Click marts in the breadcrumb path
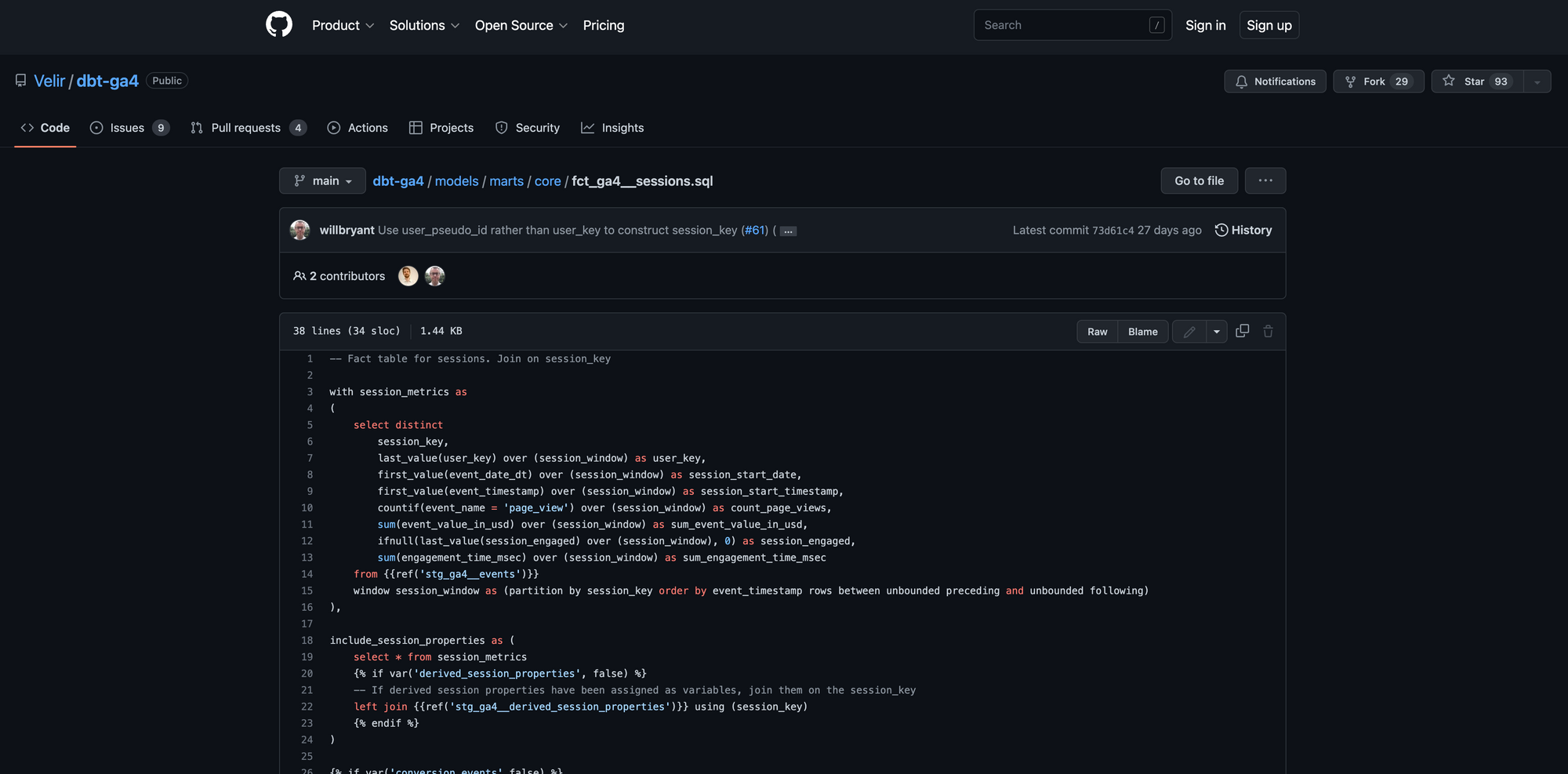This screenshot has width=1568, height=774. [506, 181]
